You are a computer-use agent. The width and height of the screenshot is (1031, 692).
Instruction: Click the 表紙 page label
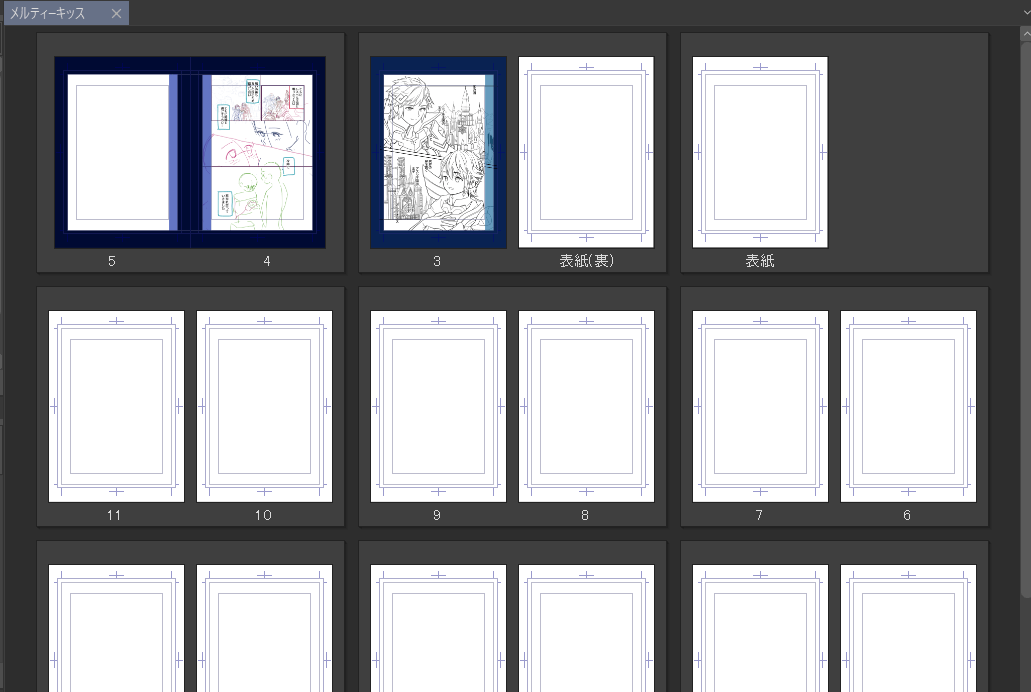tap(760, 262)
